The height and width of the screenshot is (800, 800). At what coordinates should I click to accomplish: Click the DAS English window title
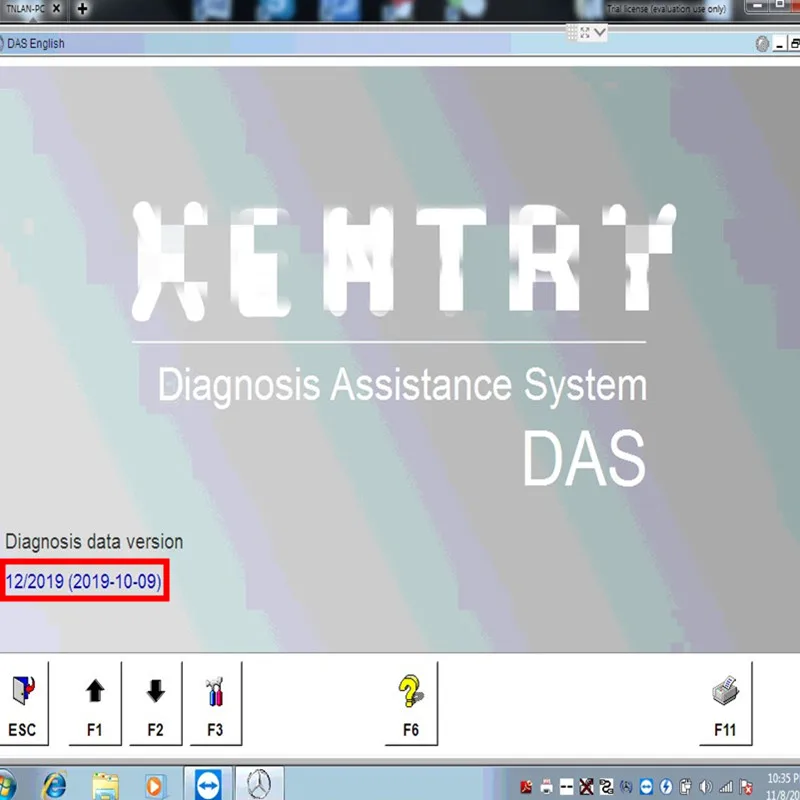[36, 44]
